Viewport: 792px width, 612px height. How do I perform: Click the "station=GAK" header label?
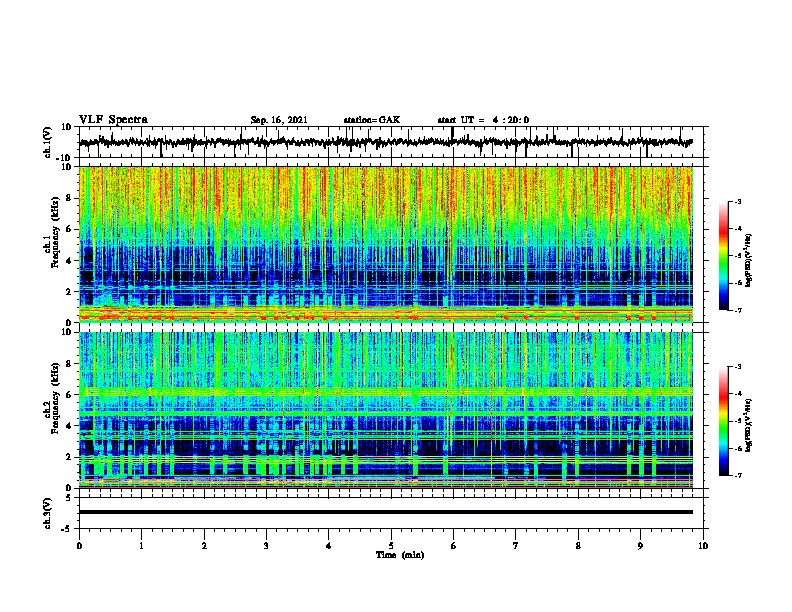(x=372, y=120)
